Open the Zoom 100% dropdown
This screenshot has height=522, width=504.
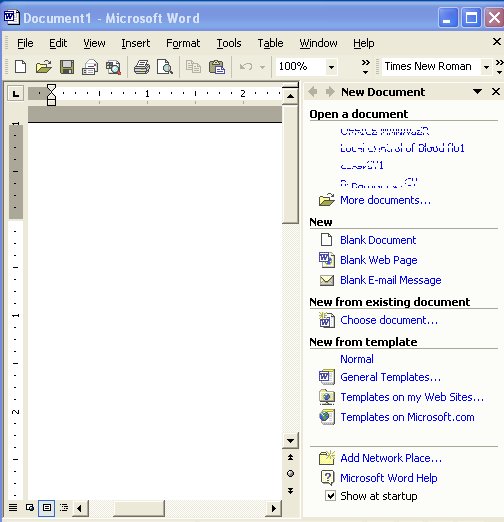(331, 67)
